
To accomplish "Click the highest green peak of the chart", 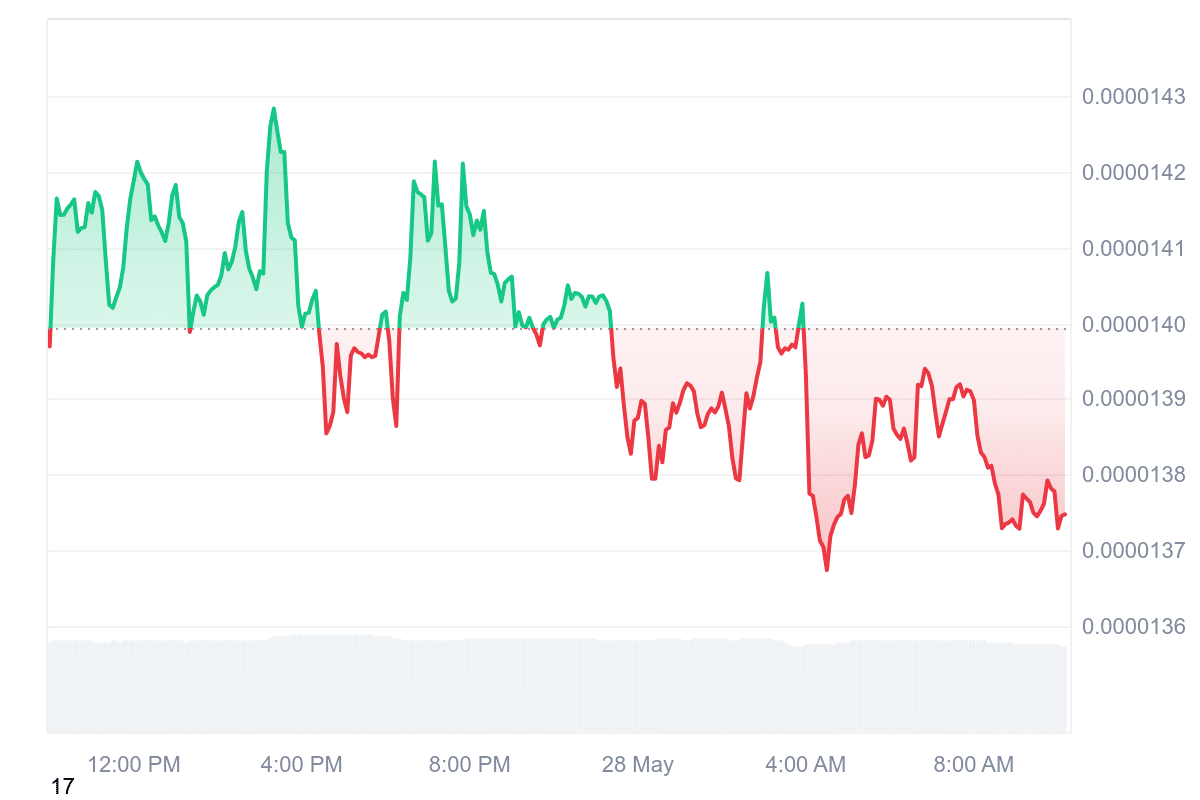I will (273, 109).
